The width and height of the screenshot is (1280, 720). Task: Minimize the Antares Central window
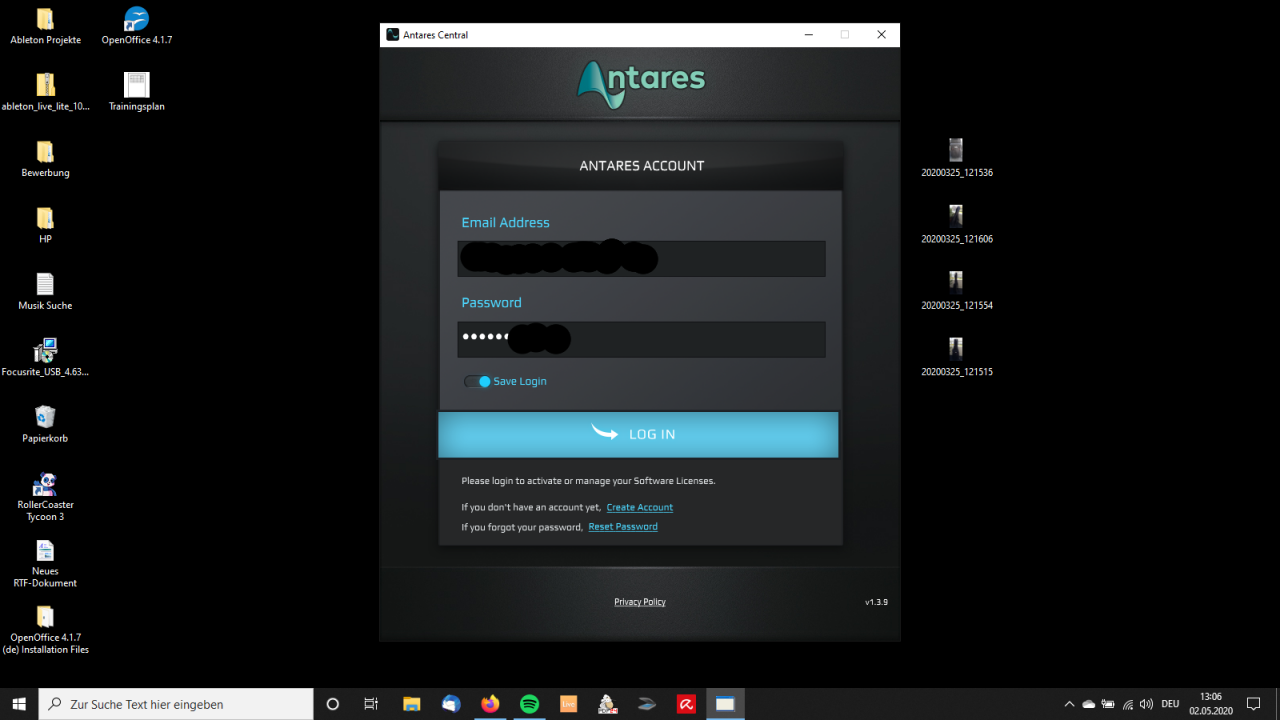808,35
